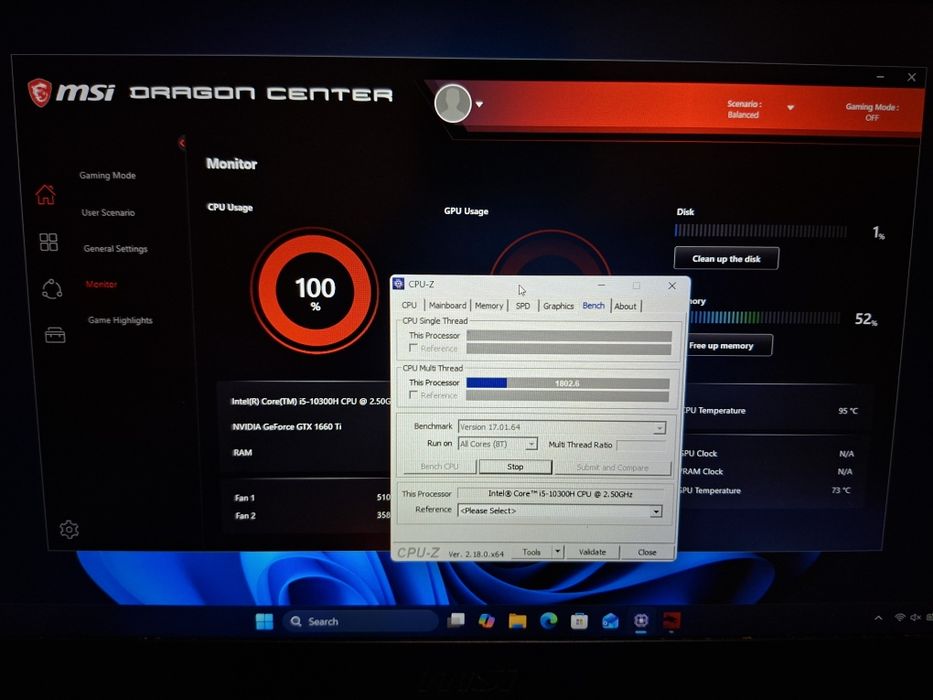Select Monitor in Dragon Center menu
The image size is (933, 700).
[x=101, y=285]
